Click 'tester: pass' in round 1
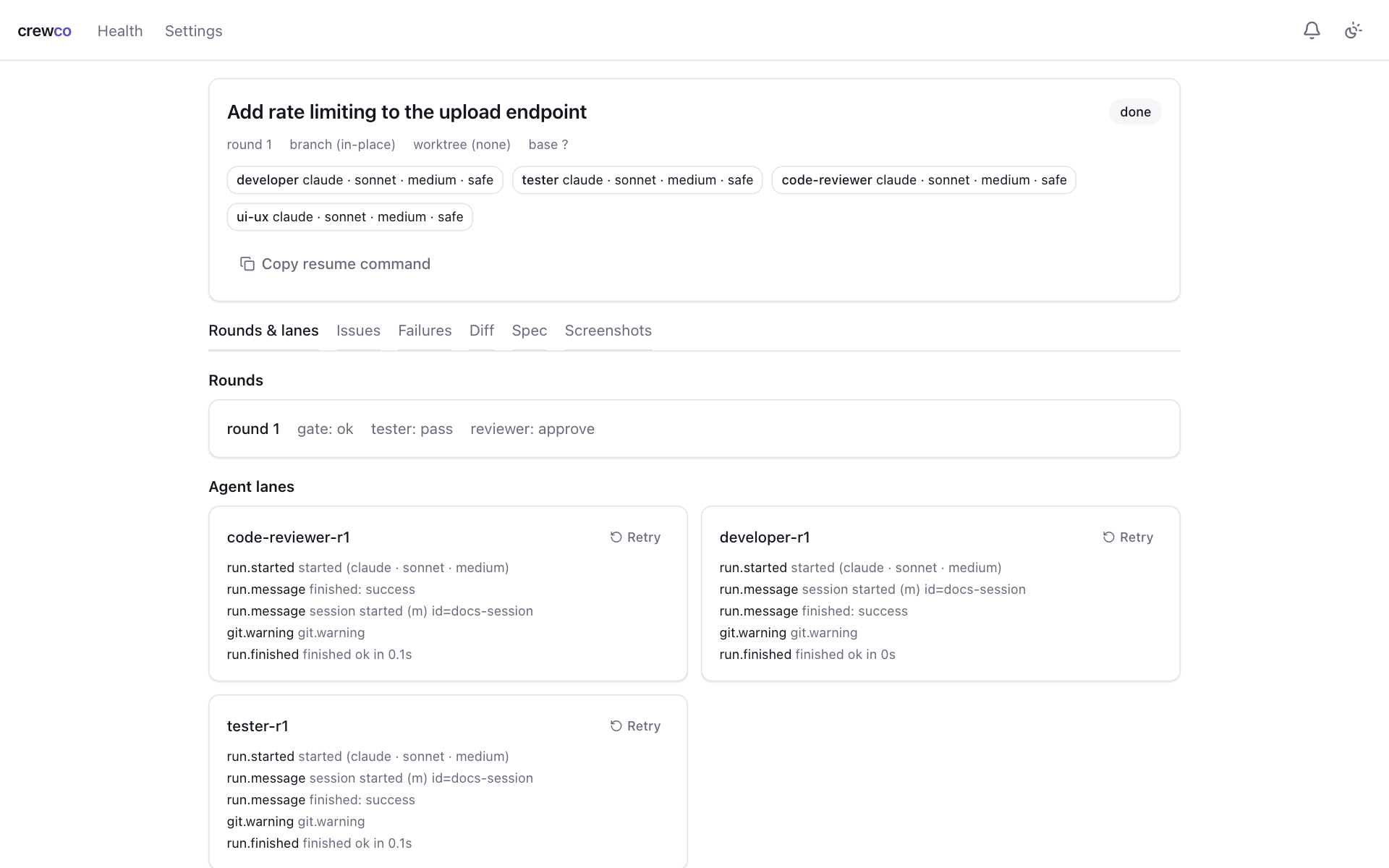Screen dimensions: 1389x868 point(412,429)
